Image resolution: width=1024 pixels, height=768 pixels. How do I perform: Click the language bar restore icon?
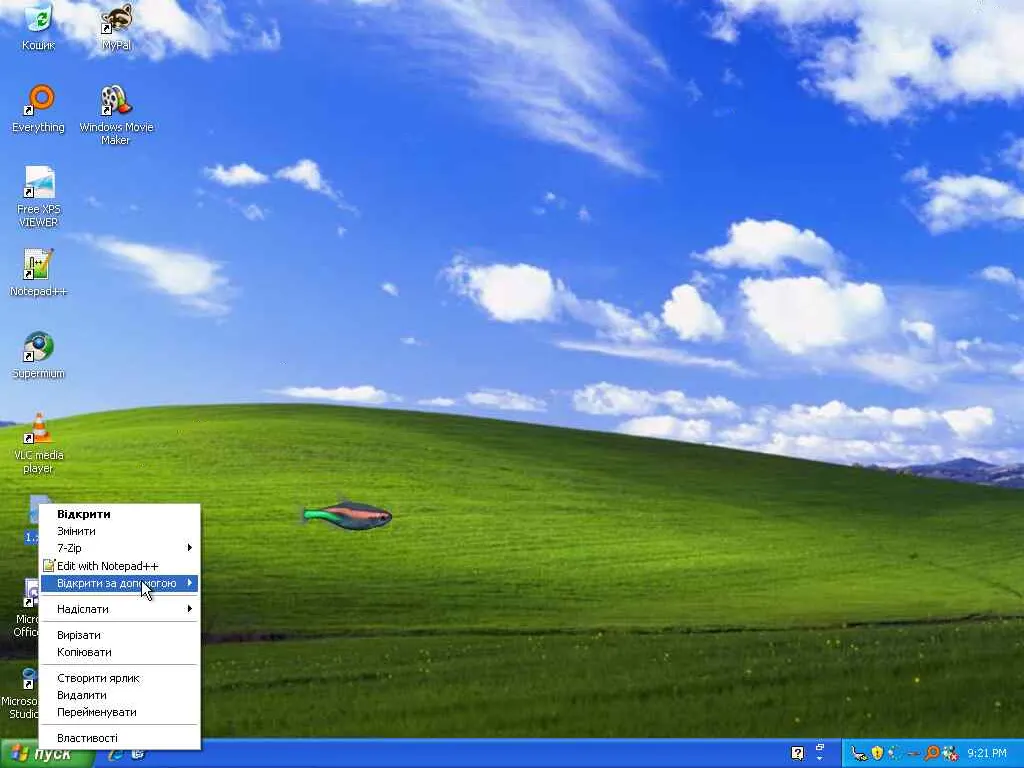[x=820, y=747]
